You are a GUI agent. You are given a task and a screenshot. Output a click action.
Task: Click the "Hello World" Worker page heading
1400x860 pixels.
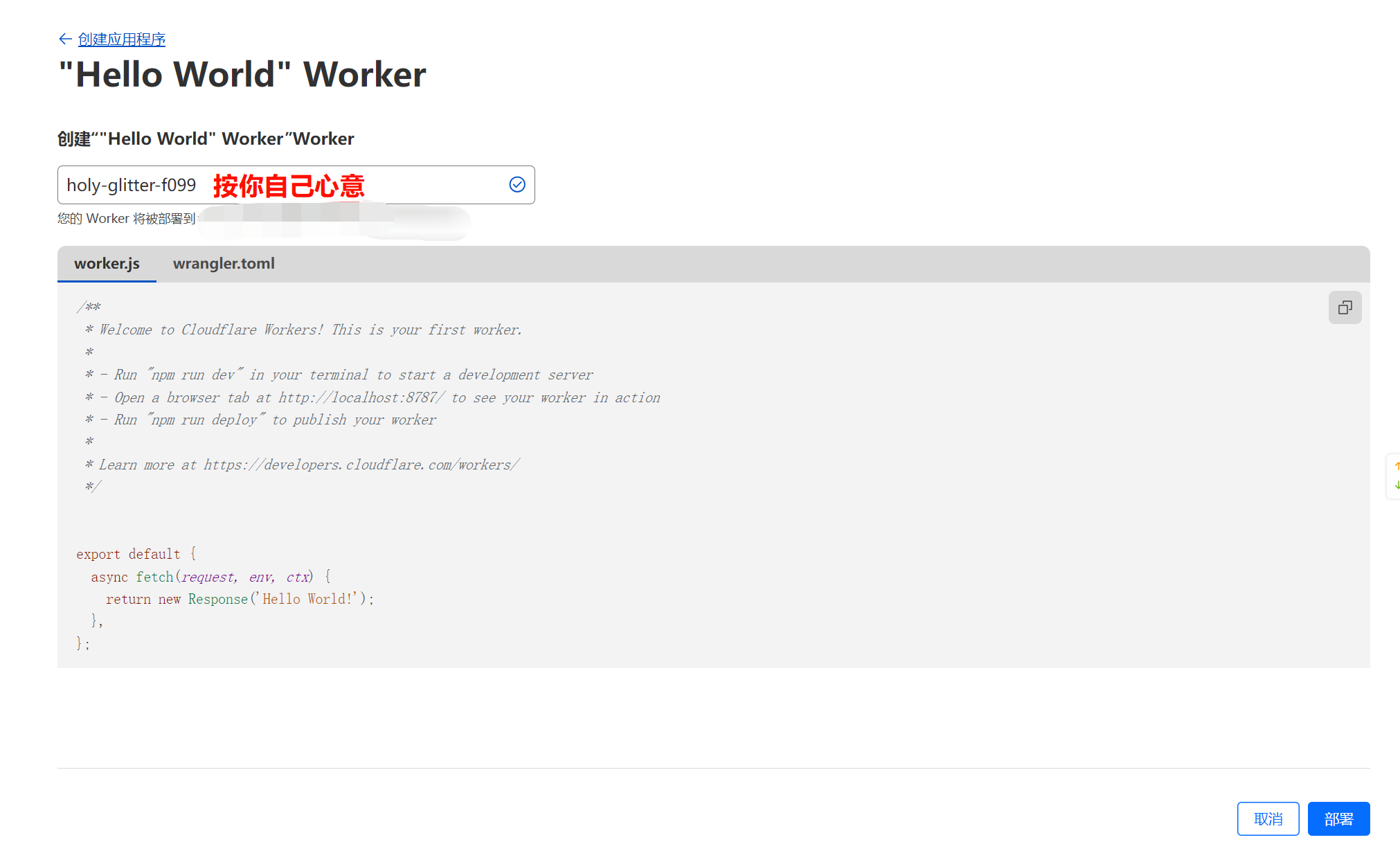point(242,74)
